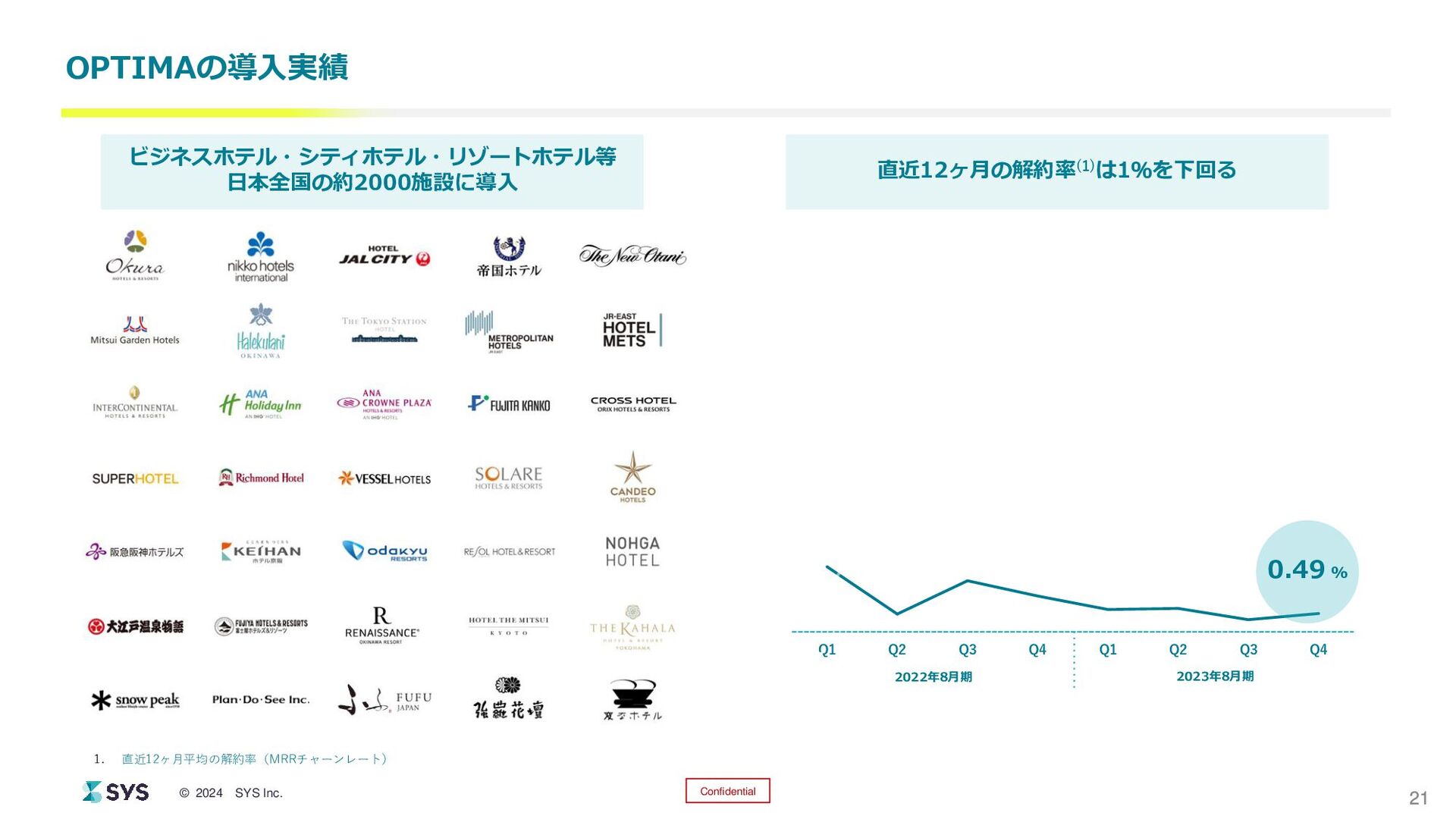The width and height of the screenshot is (1456, 819).
Task: Select the Odakyu Resorts logo
Action: click(384, 551)
